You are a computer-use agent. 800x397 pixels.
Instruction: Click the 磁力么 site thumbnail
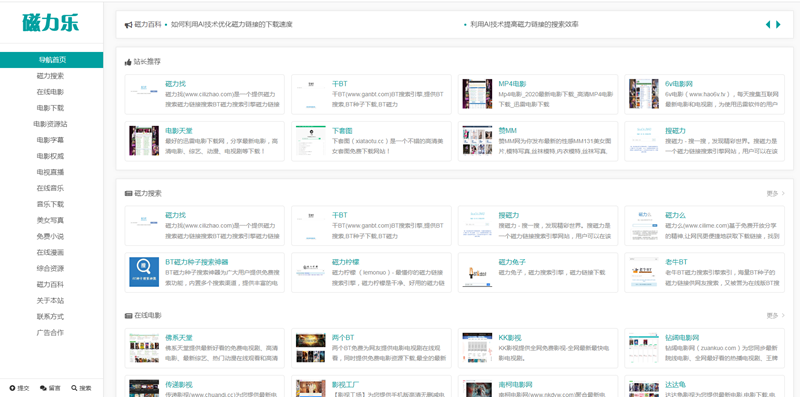pyautogui.click(x=644, y=226)
